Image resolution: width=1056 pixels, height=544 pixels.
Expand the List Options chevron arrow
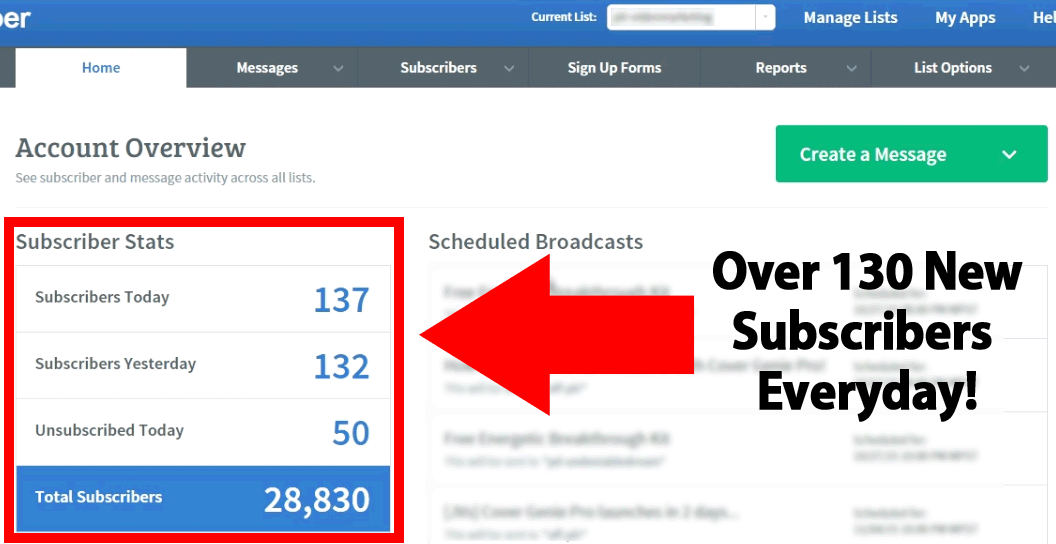click(x=1024, y=68)
